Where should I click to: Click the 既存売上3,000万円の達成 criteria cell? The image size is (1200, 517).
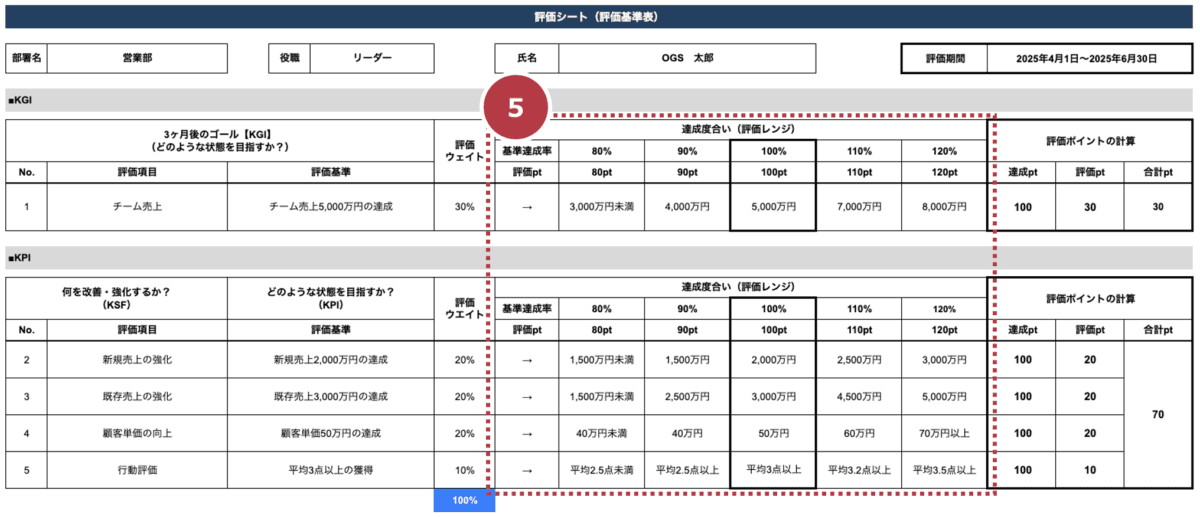click(x=331, y=397)
